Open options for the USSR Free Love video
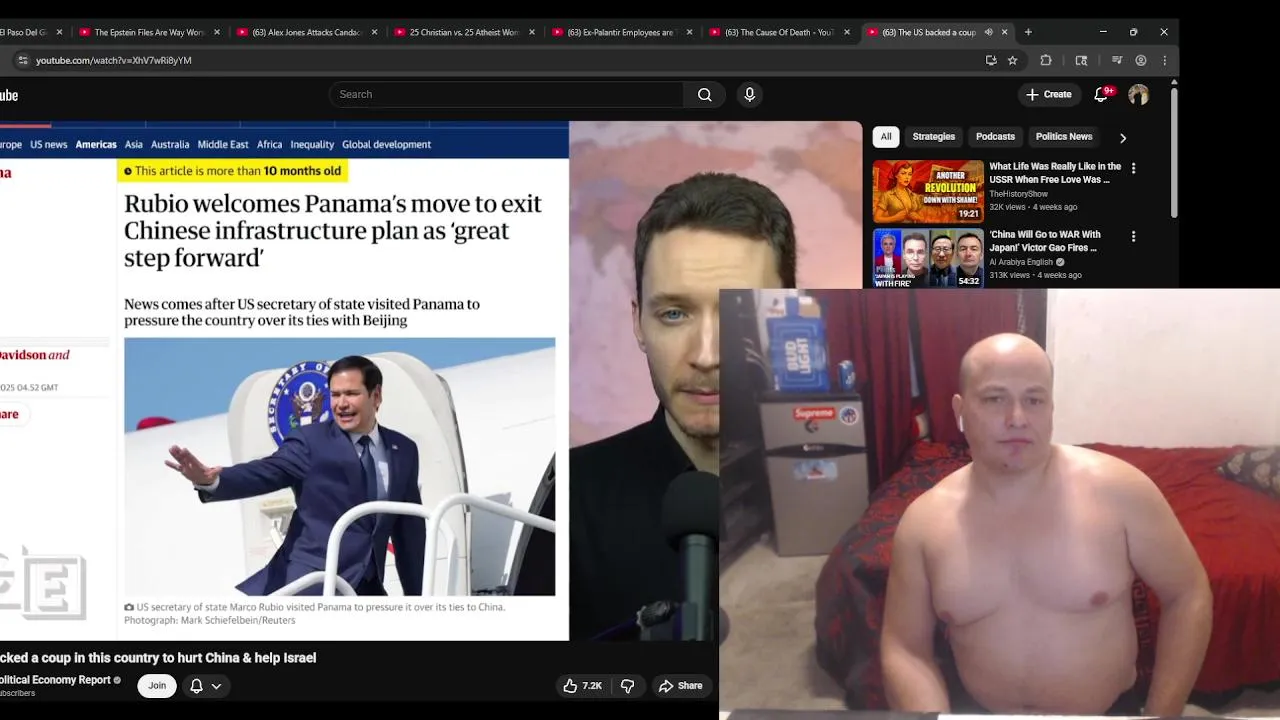Image resolution: width=1280 pixels, height=720 pixels. (1133, 169)
